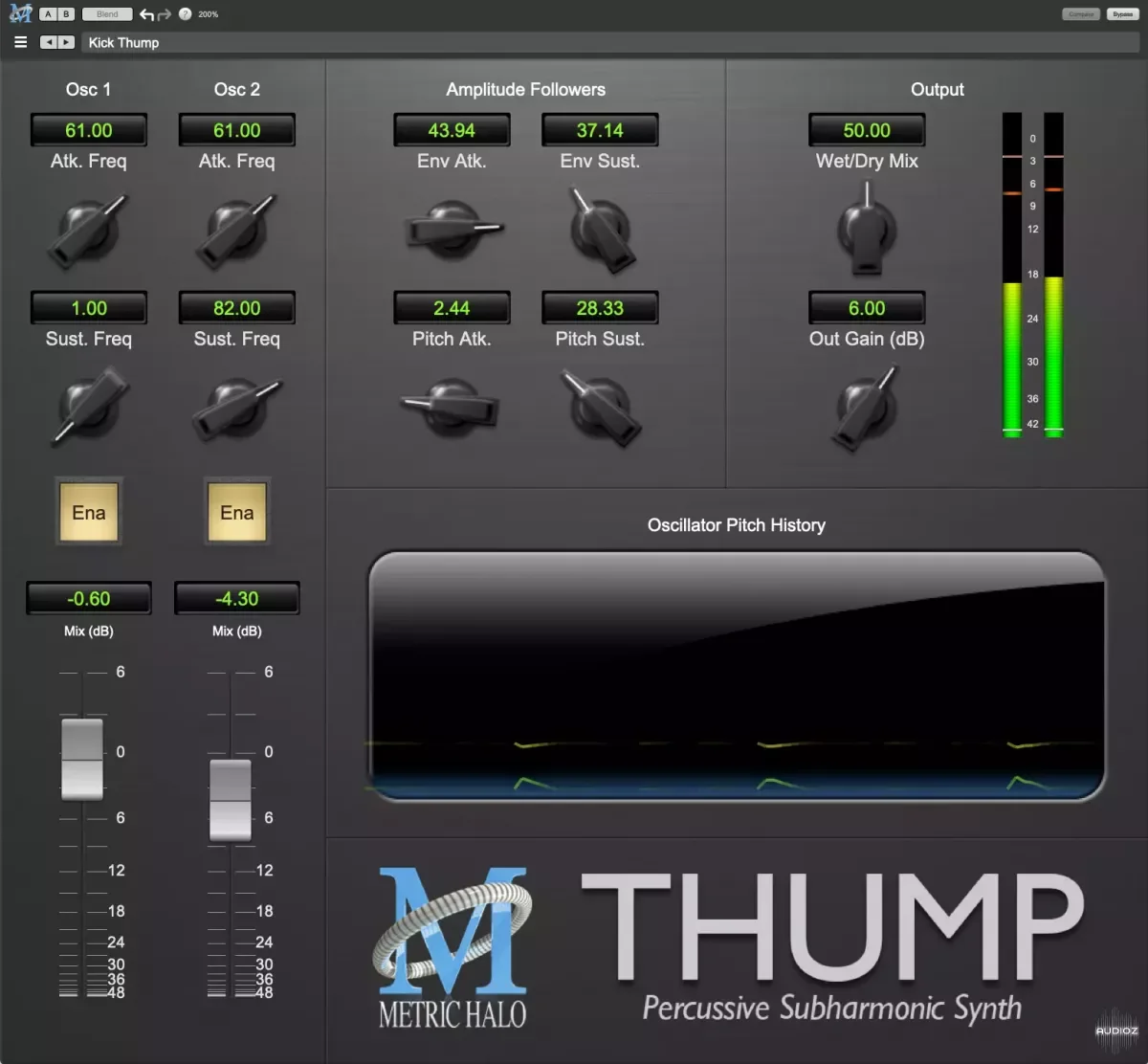The width and height of the screenshot is (1148, 1064).
Task: Click the Osc 2 Sust. Freq knob
Action: point(235,410)
